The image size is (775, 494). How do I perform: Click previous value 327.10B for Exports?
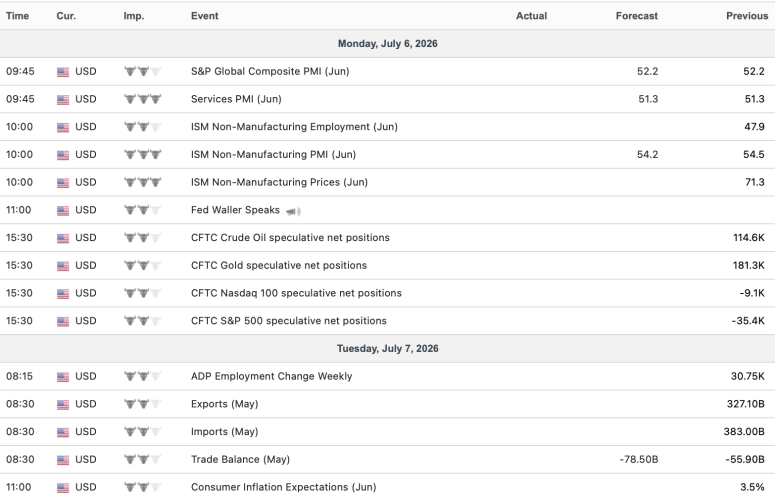click(745, 404)
